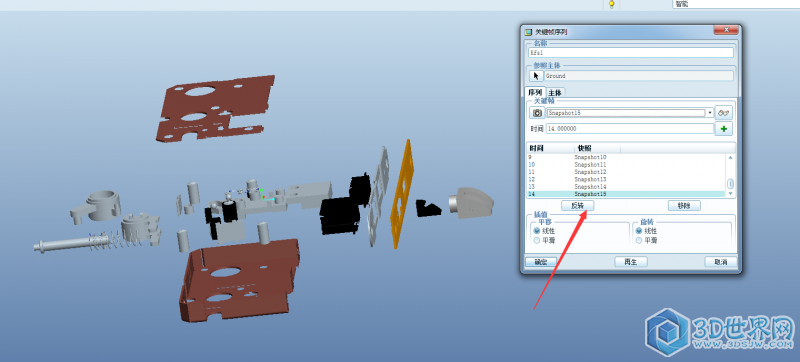Click the reference body selection arrow icon

536,76
